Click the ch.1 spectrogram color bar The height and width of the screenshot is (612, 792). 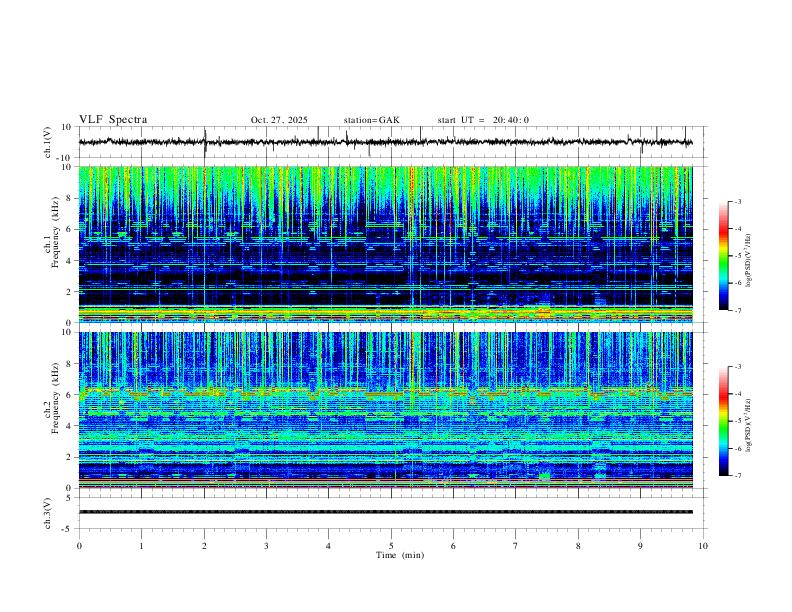[x=724, y=256]
